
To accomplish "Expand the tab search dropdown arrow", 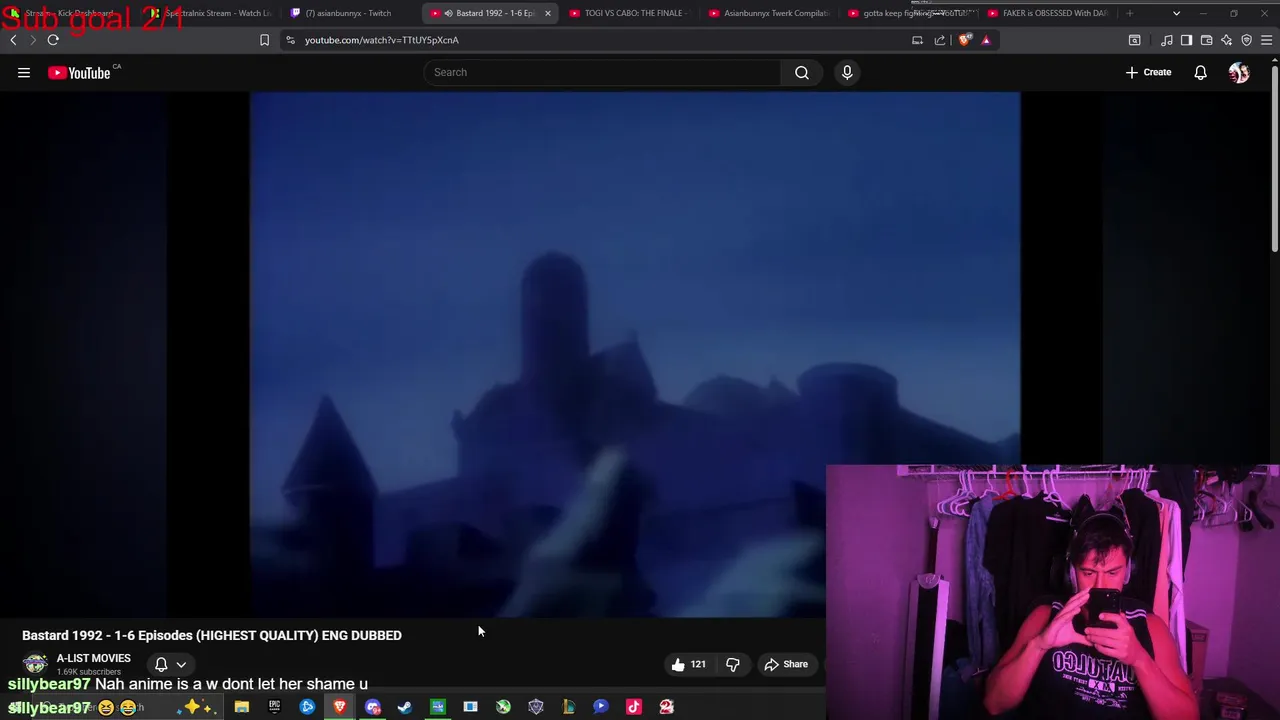I will pyautogui.click(x=1176, y=13).
